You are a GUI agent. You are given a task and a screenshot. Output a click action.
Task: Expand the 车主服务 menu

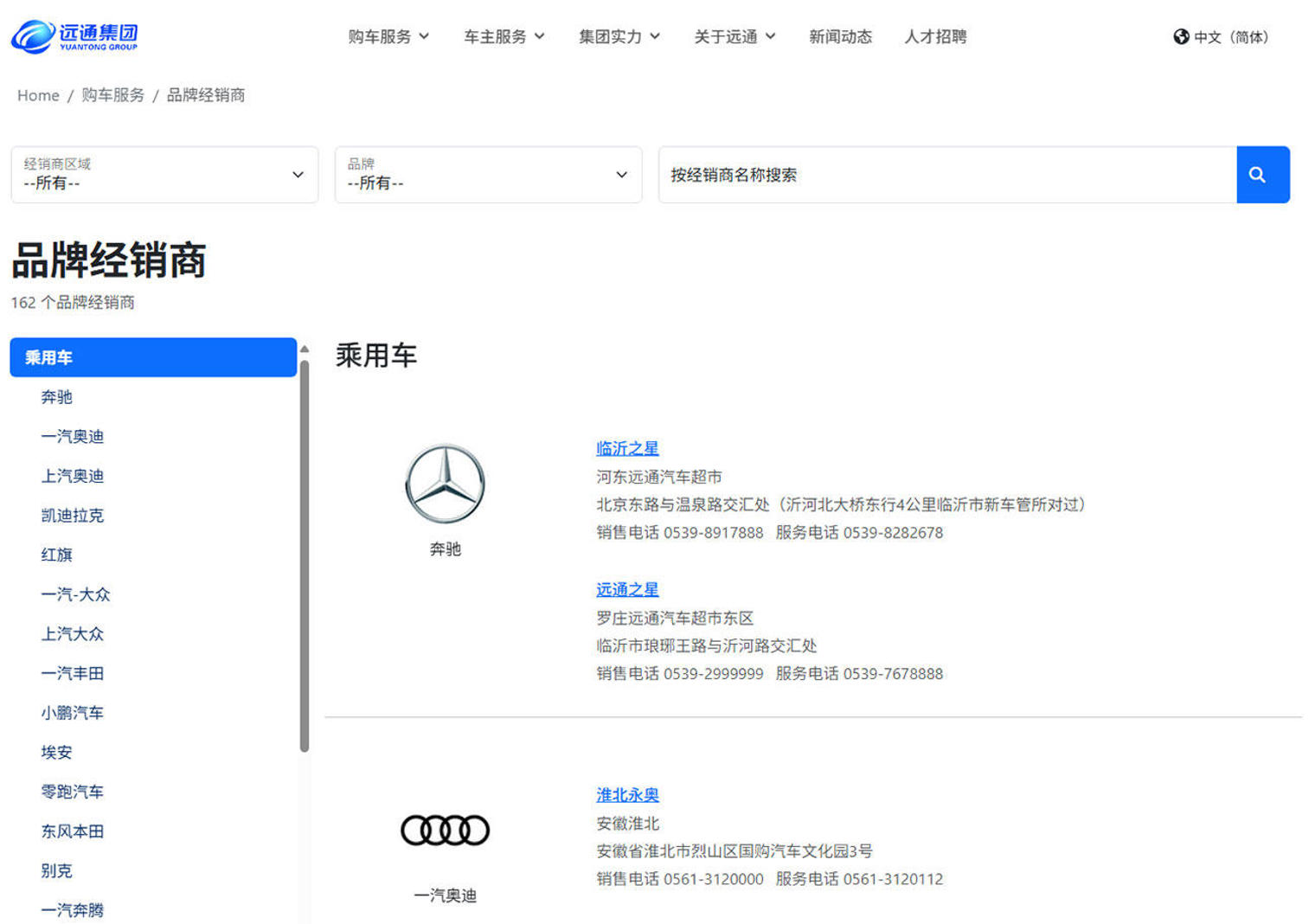(504, 36)
